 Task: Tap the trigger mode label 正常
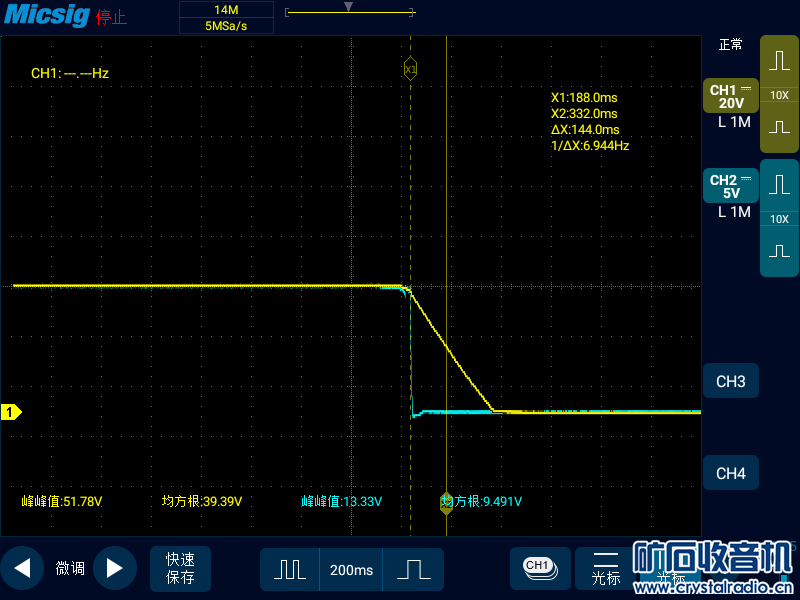point(730,45)
